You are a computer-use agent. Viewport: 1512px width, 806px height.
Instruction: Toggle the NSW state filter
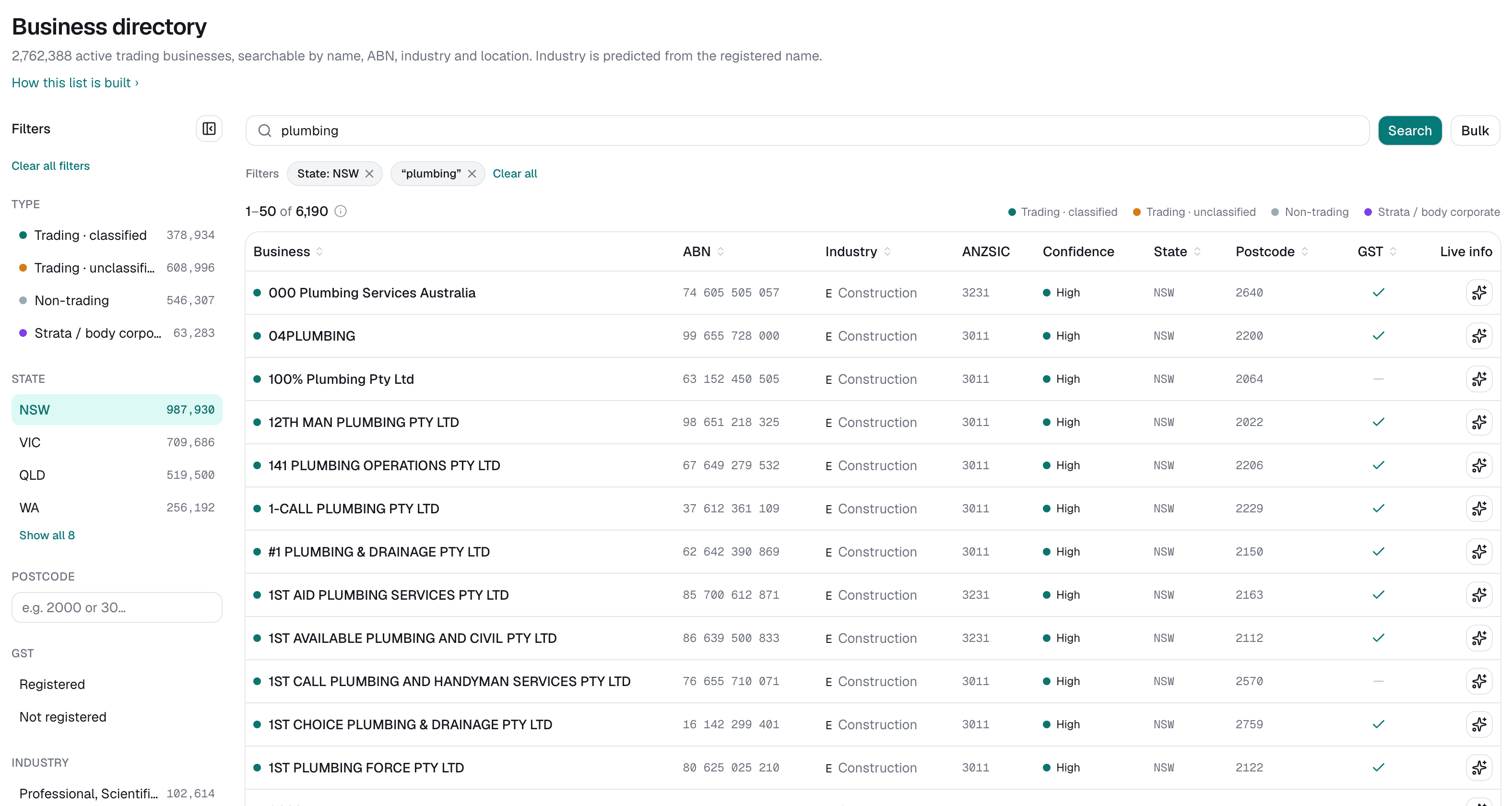coord(117,410)
